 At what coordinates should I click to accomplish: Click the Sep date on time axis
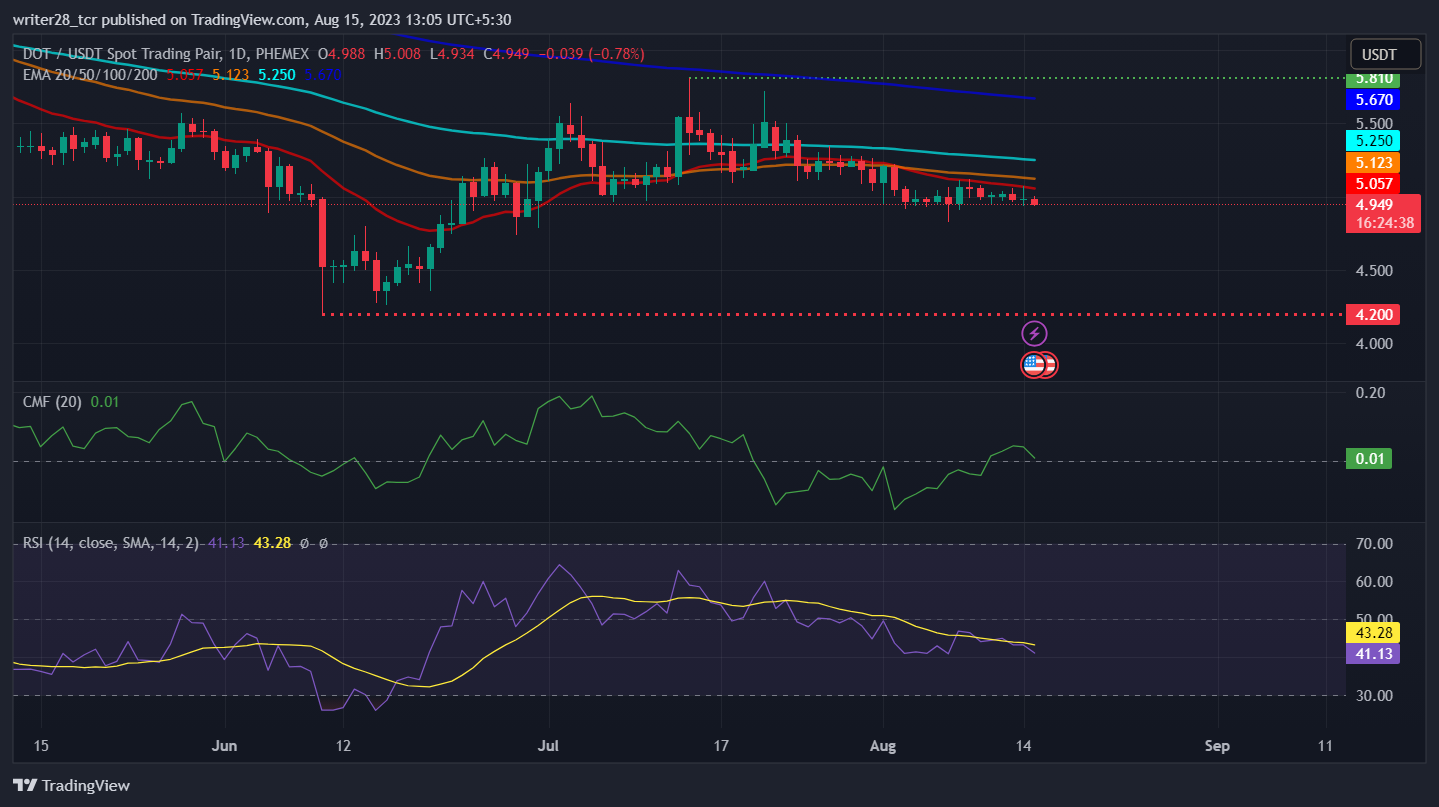tap(1217, 746)
